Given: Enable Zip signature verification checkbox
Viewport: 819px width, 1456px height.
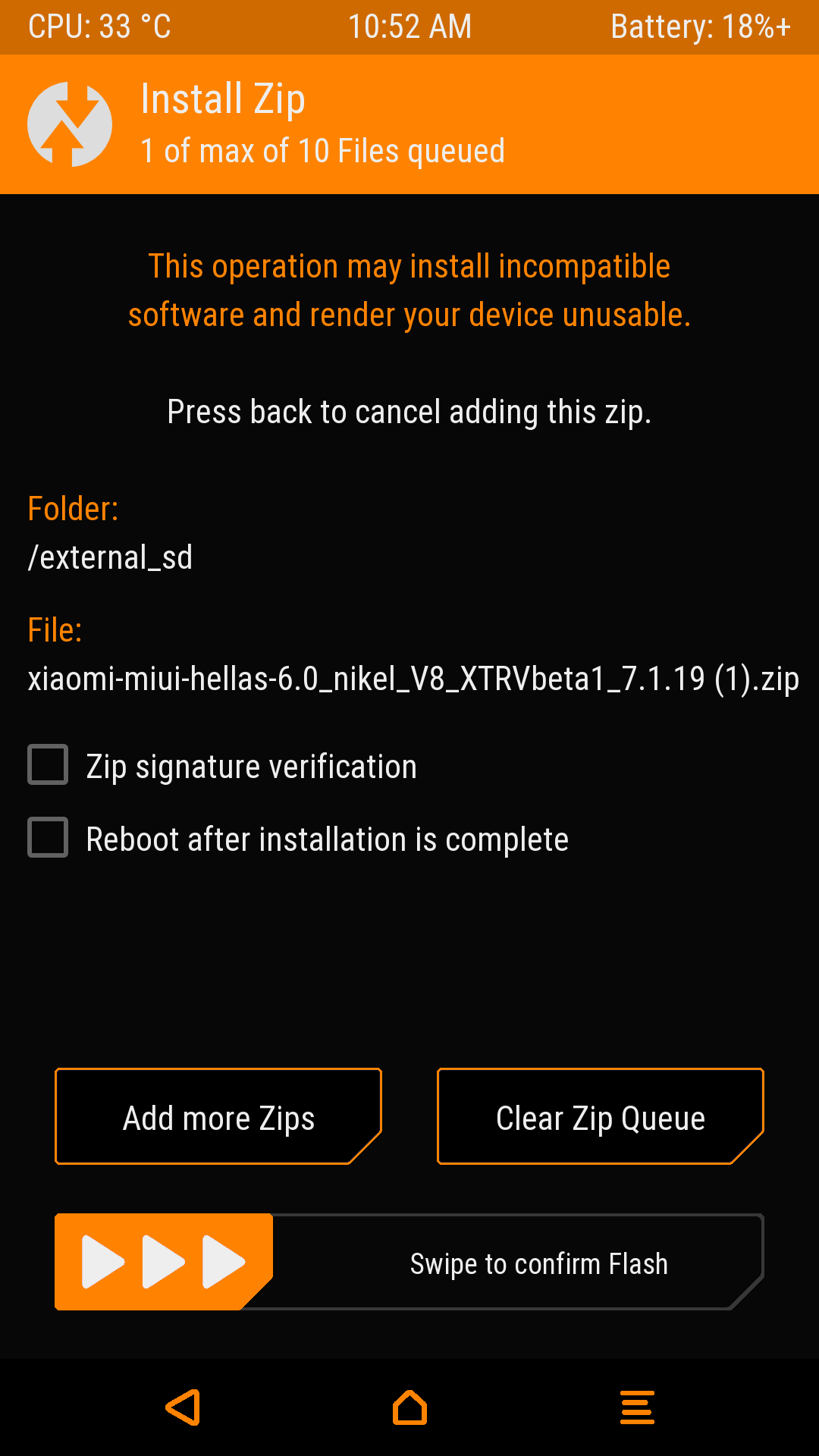Looking at the screenshot, I should (x=48, y=764).
